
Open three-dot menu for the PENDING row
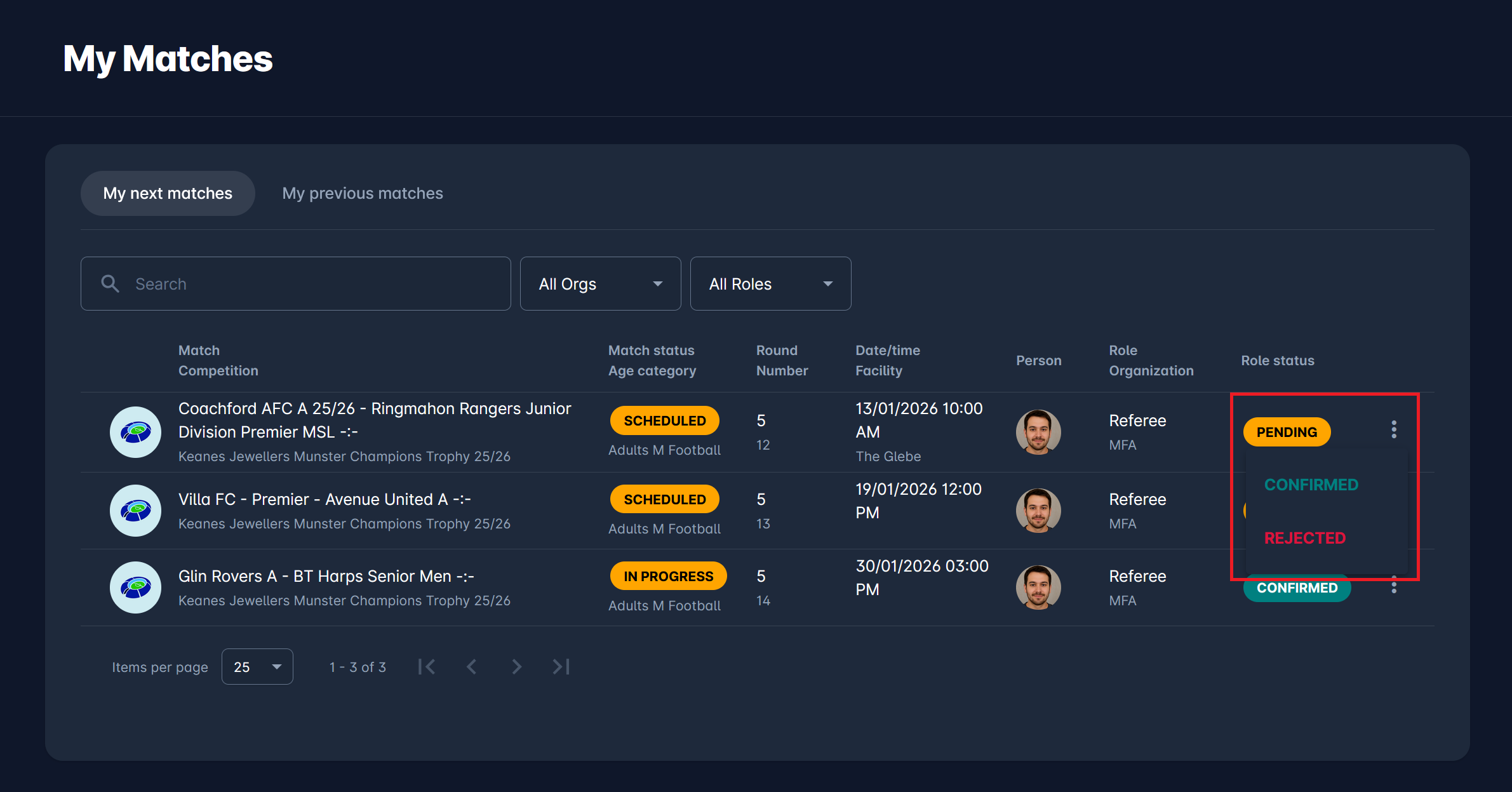(1393, 430)
